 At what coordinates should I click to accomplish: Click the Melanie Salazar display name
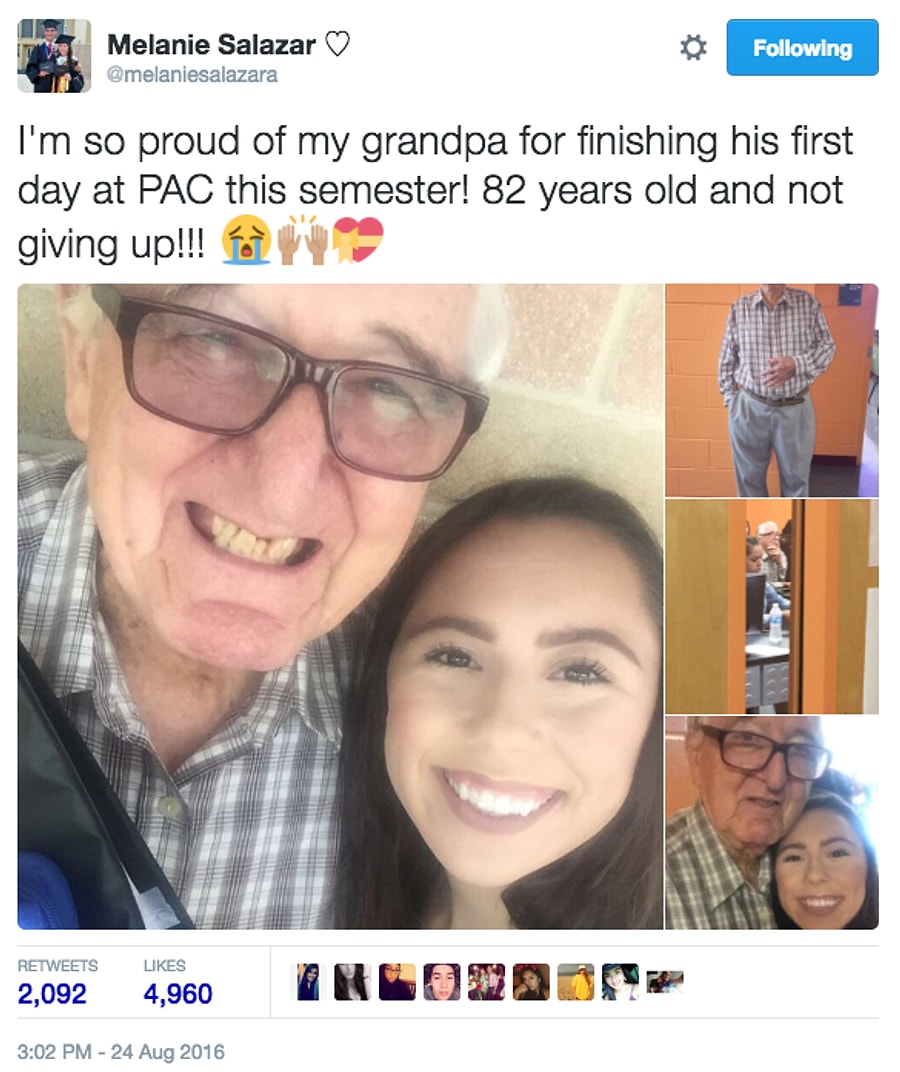coord(211,45)
